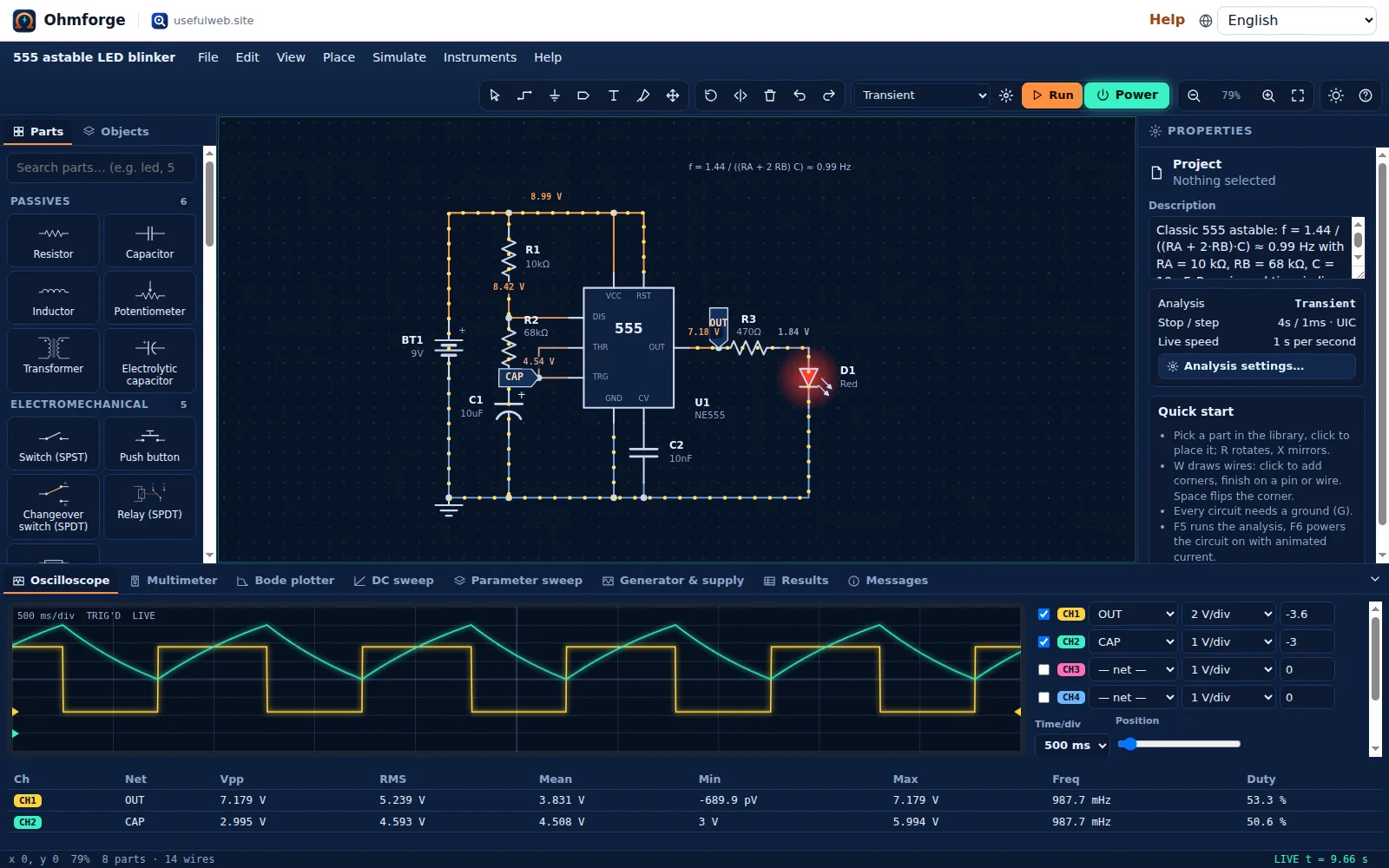Click the rotate icon in the toolbar
The width and height of the screenshot is (1389, 868).
pos(711,95)
